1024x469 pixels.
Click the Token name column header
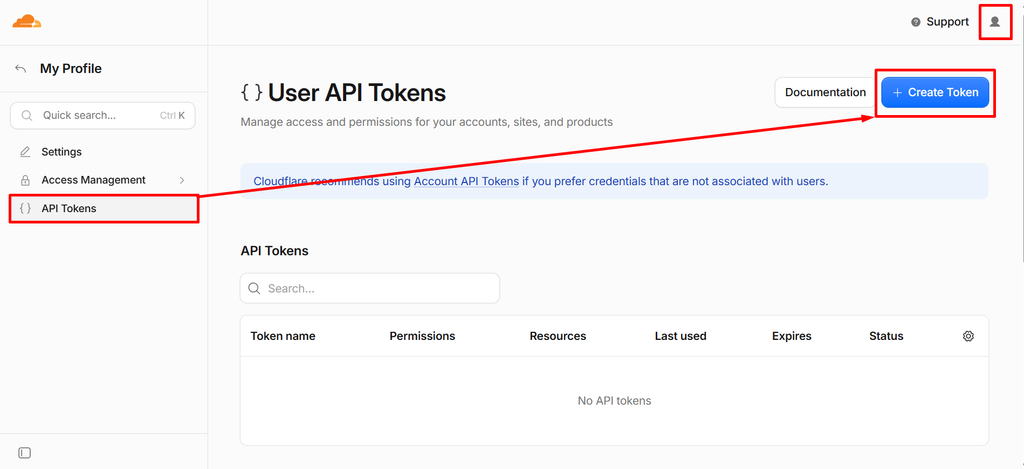coord(283,336)
